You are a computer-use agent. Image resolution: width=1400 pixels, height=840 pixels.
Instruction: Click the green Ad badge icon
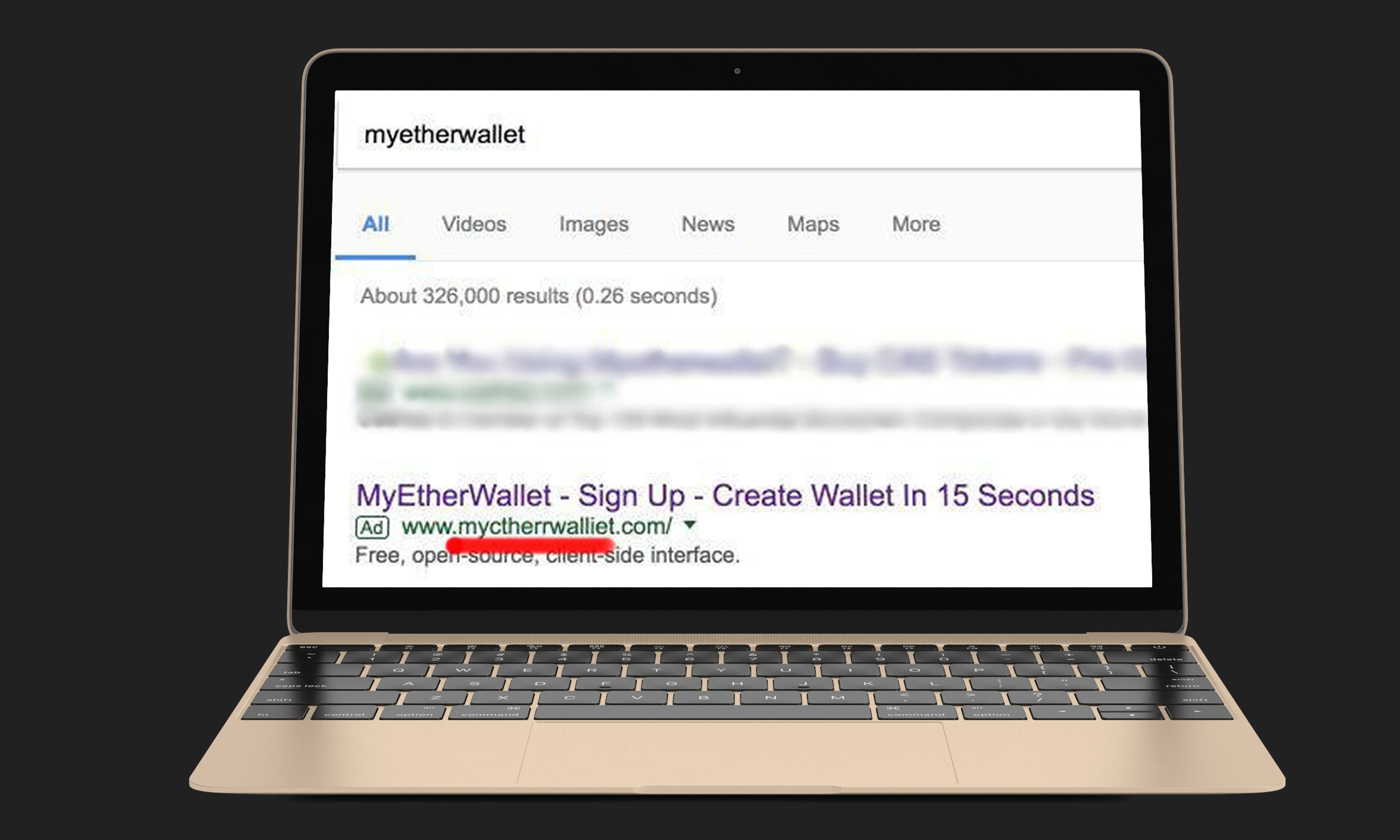point(372,527)
